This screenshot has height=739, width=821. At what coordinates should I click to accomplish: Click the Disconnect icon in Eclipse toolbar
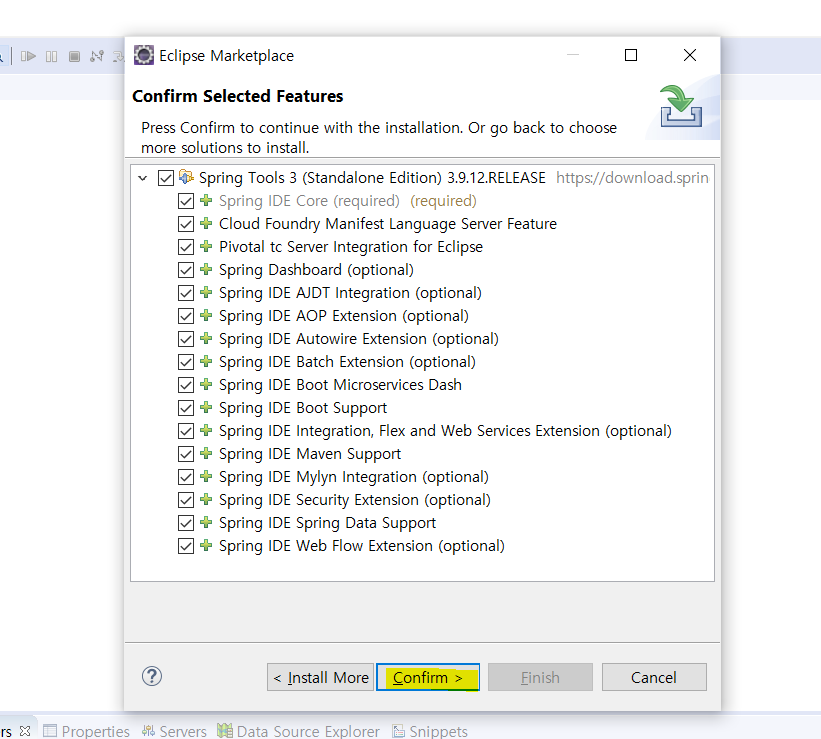click(x=97, y=56)
